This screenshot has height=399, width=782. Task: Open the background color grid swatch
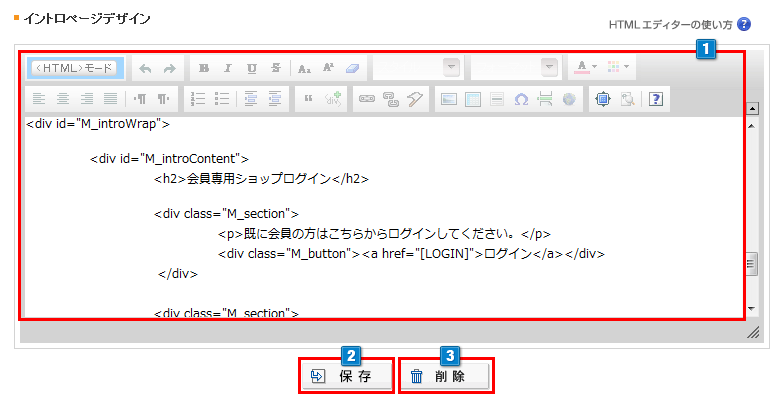[x=618, y=66]
